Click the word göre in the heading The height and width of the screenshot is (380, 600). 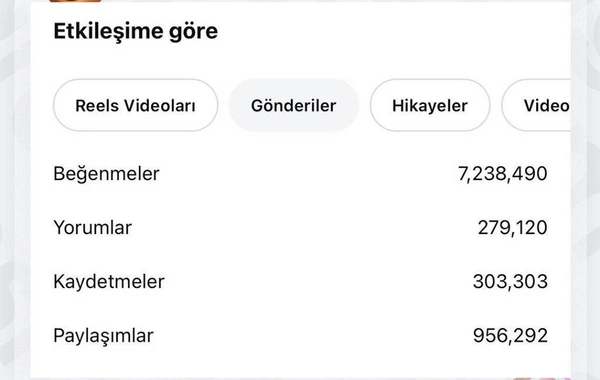194,33
